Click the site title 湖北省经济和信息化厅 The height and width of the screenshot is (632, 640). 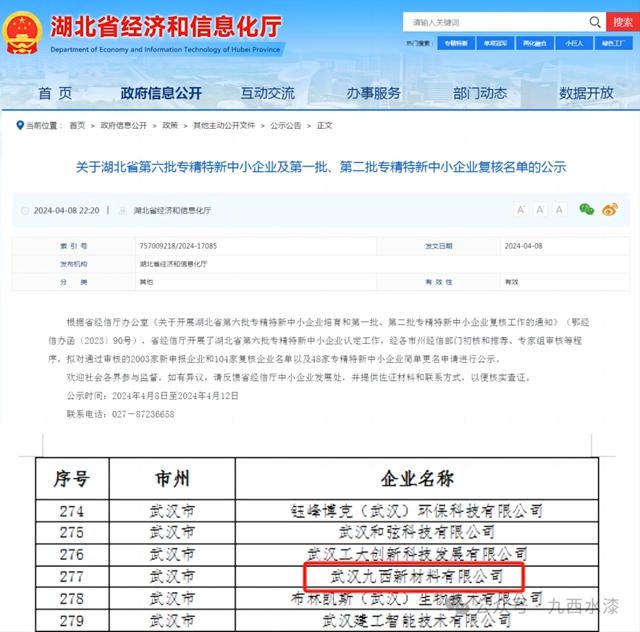166,27
